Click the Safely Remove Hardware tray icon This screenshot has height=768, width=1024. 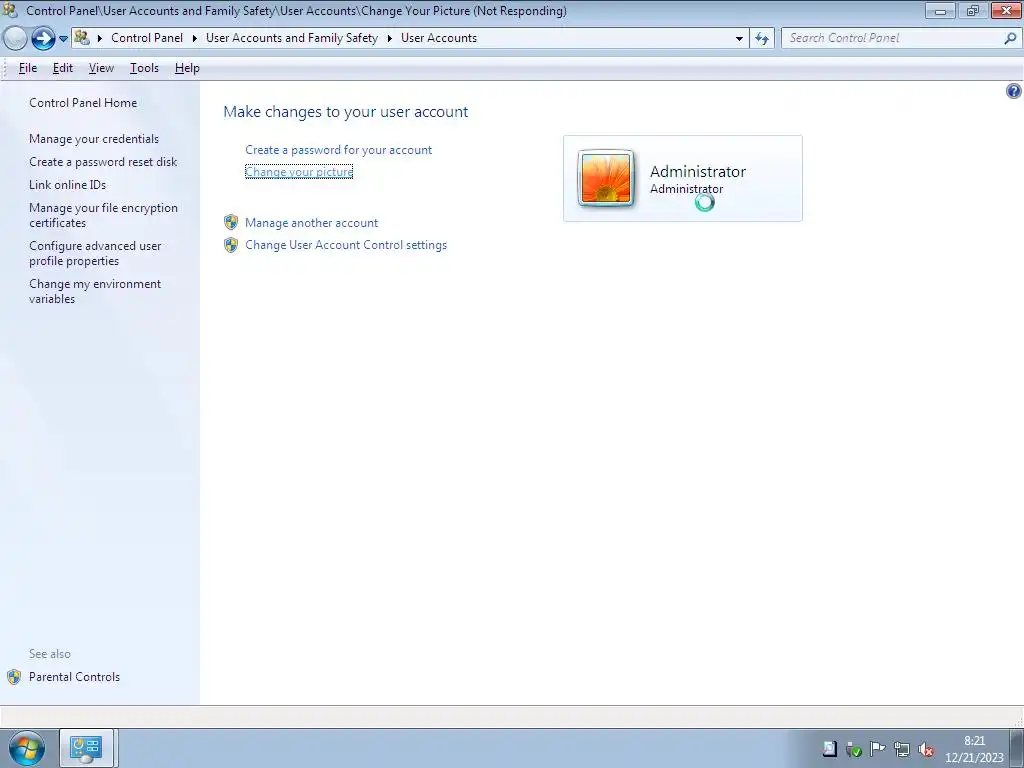point(853,750)
